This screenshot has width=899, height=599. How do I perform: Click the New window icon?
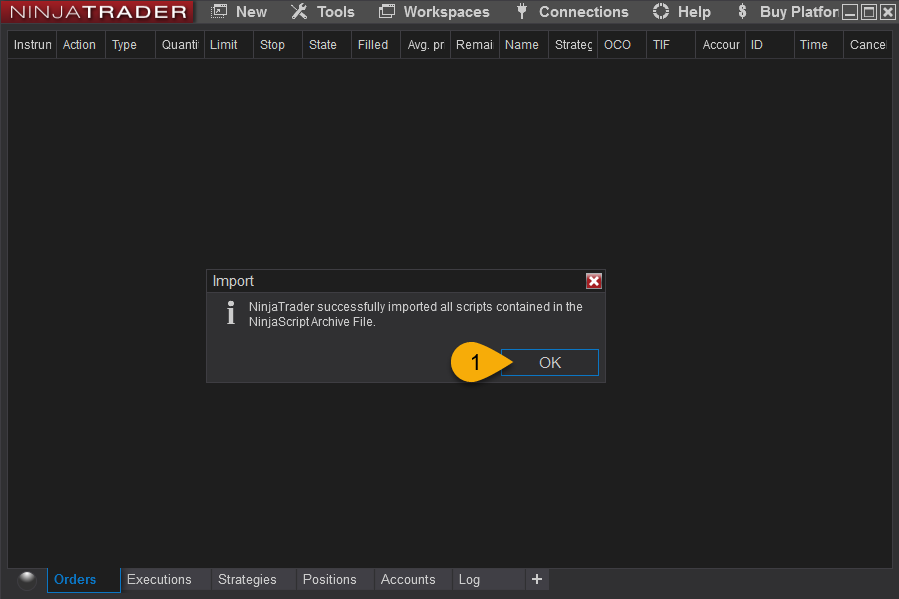[219, 11]
